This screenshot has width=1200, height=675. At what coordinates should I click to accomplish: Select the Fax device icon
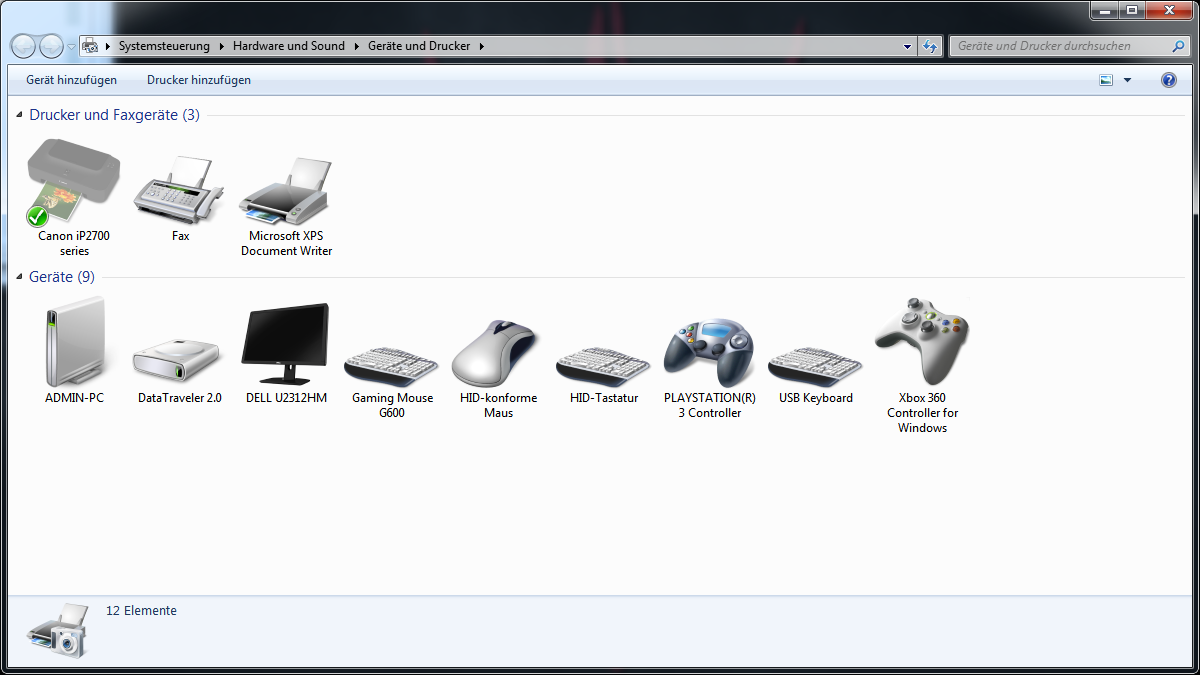[x=180, y=190]
